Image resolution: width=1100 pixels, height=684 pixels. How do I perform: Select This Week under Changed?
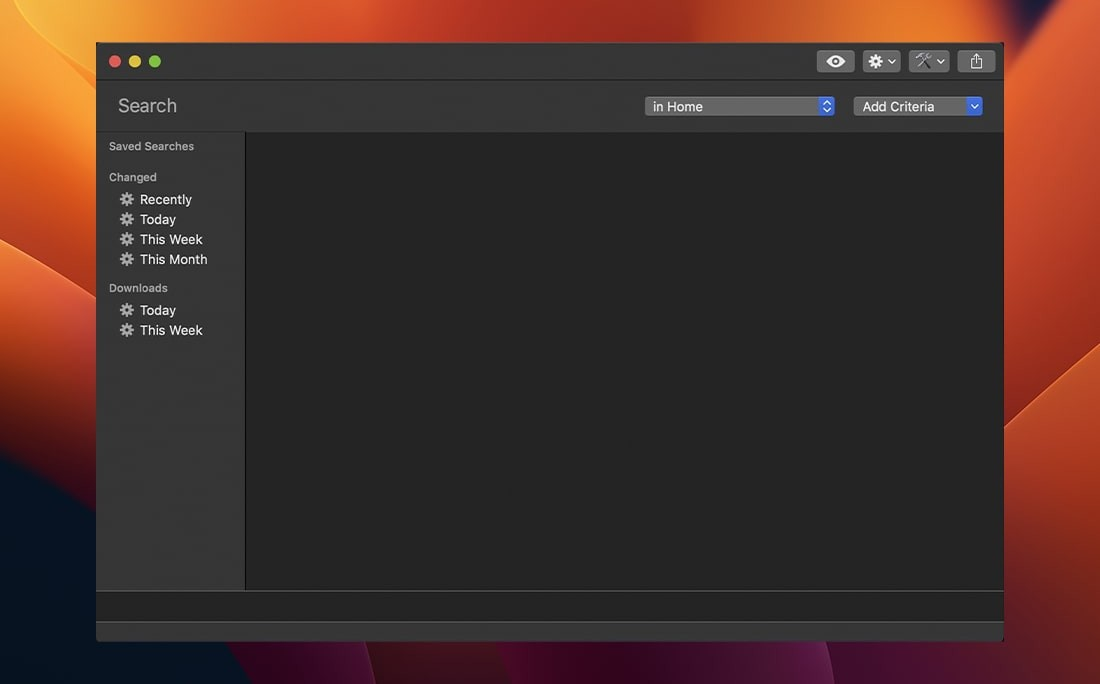[171, 239]
